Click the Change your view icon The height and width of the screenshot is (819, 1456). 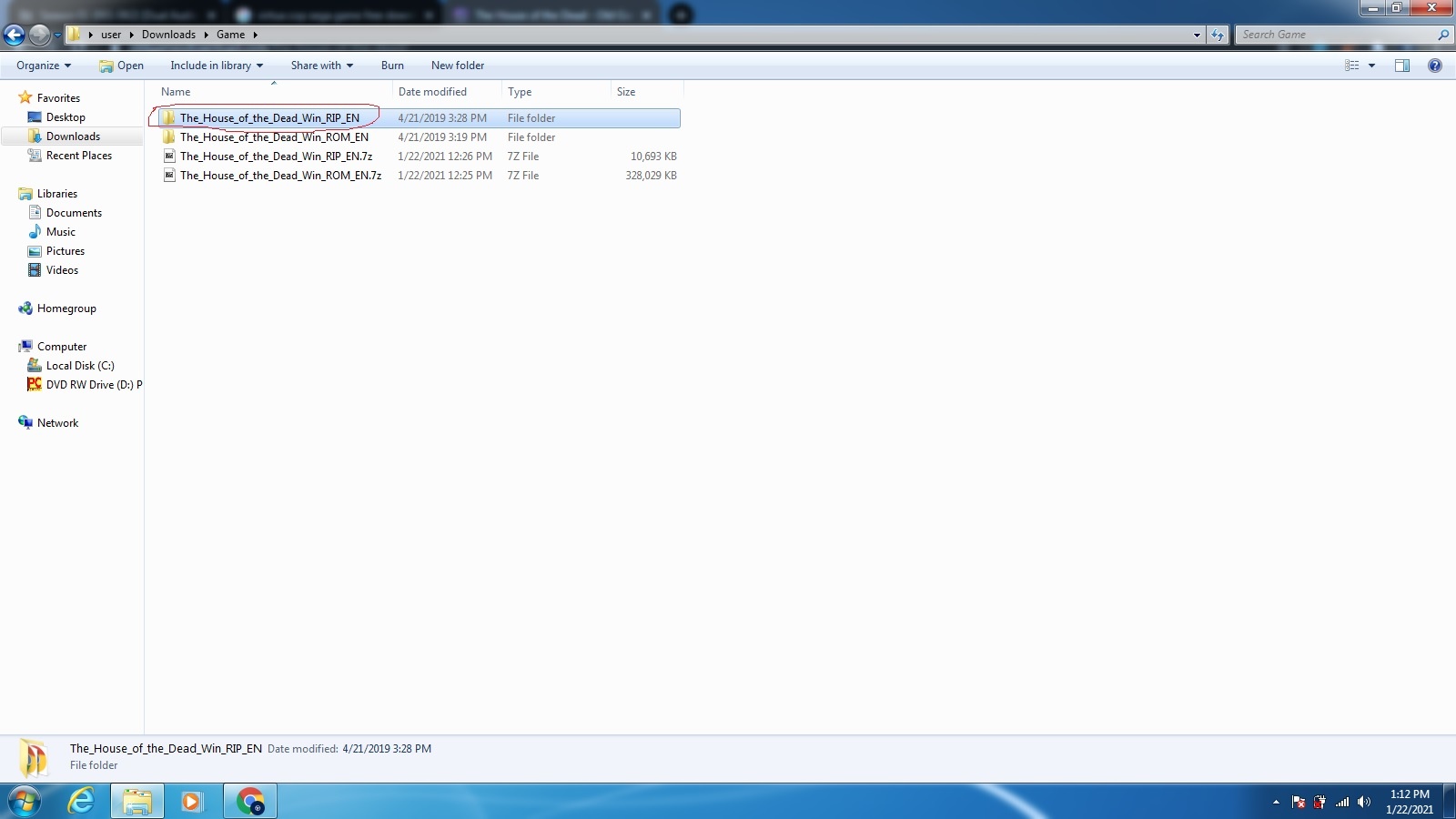[1352, 66]
